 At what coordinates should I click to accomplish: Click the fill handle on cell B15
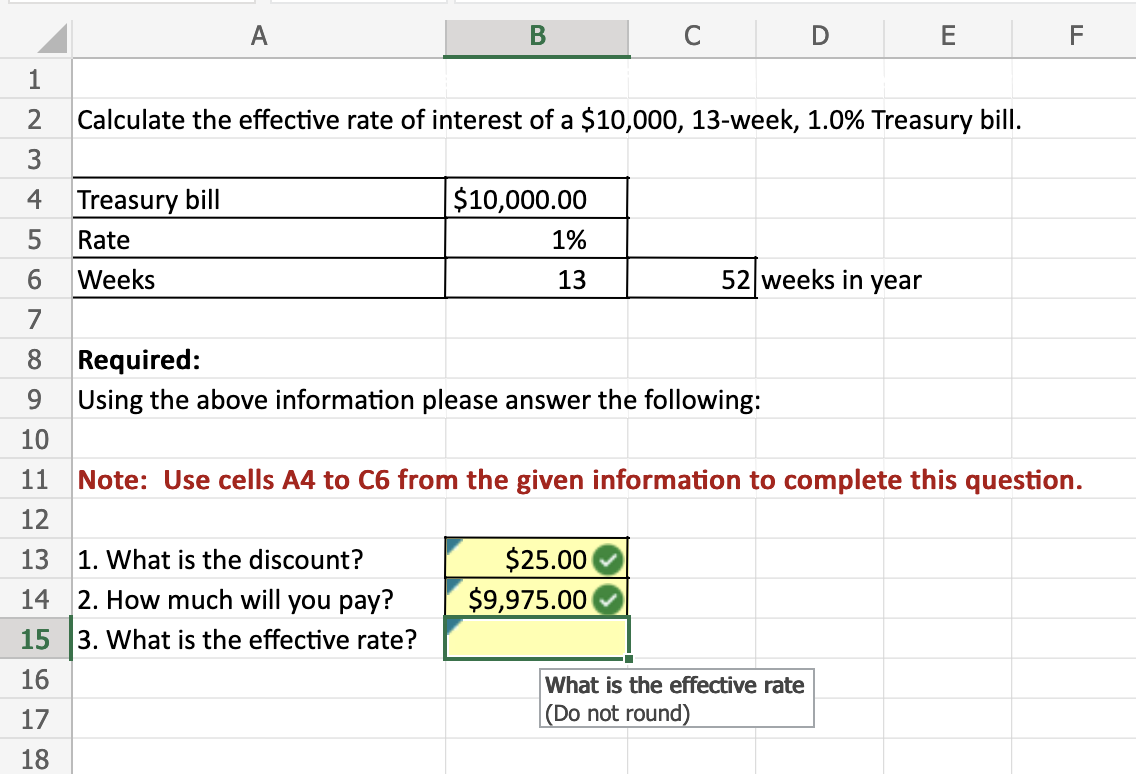click(x=630, y=659)
